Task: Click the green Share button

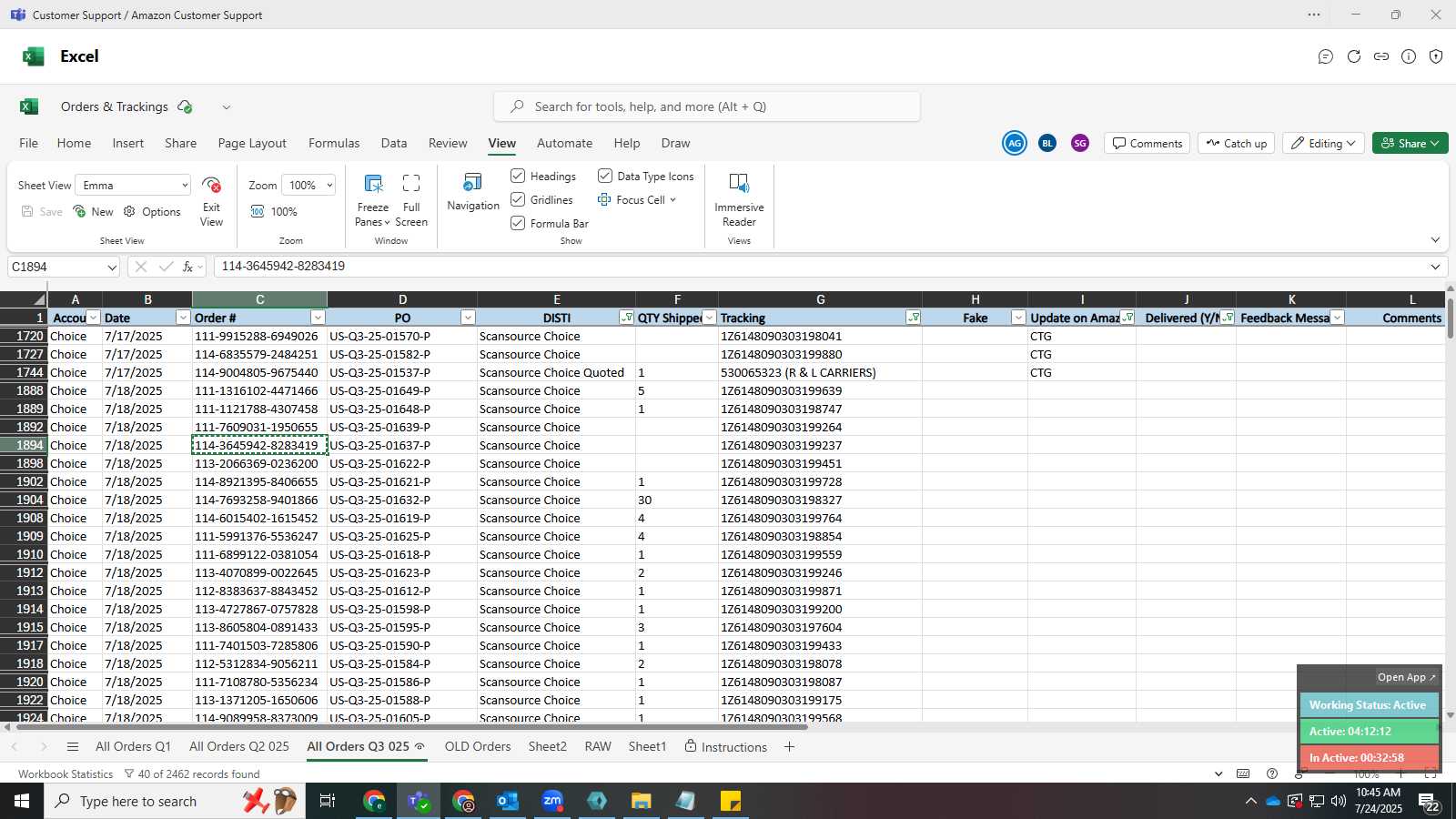Action: click(1410, 143)
